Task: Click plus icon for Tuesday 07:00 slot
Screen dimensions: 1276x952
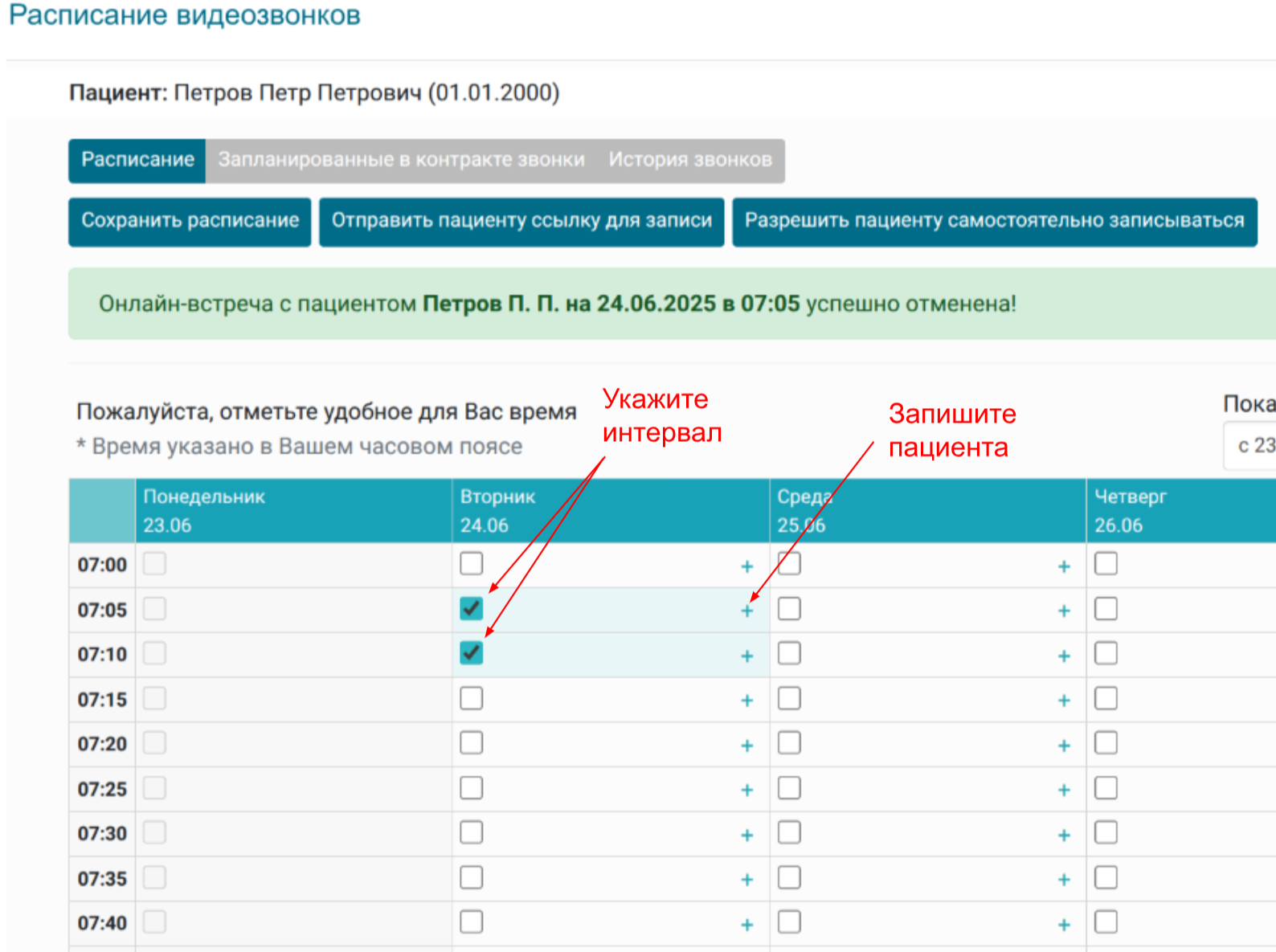Action: 747,567
